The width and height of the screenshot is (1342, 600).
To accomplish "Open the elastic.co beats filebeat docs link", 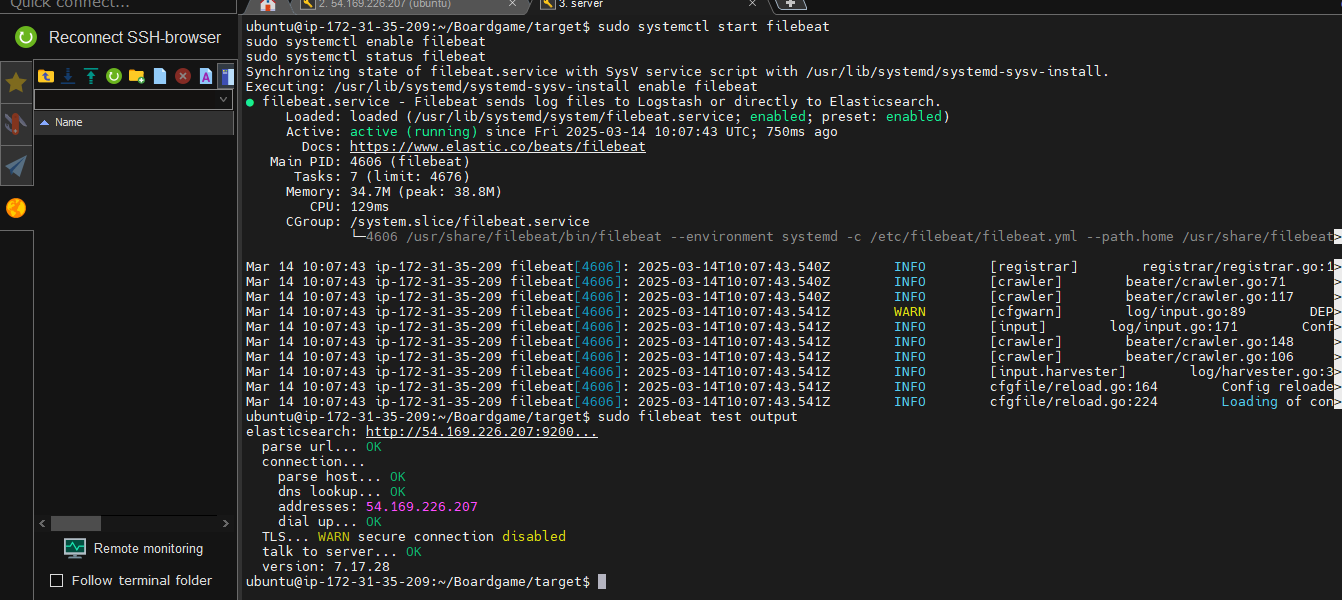I will [498, 147].
